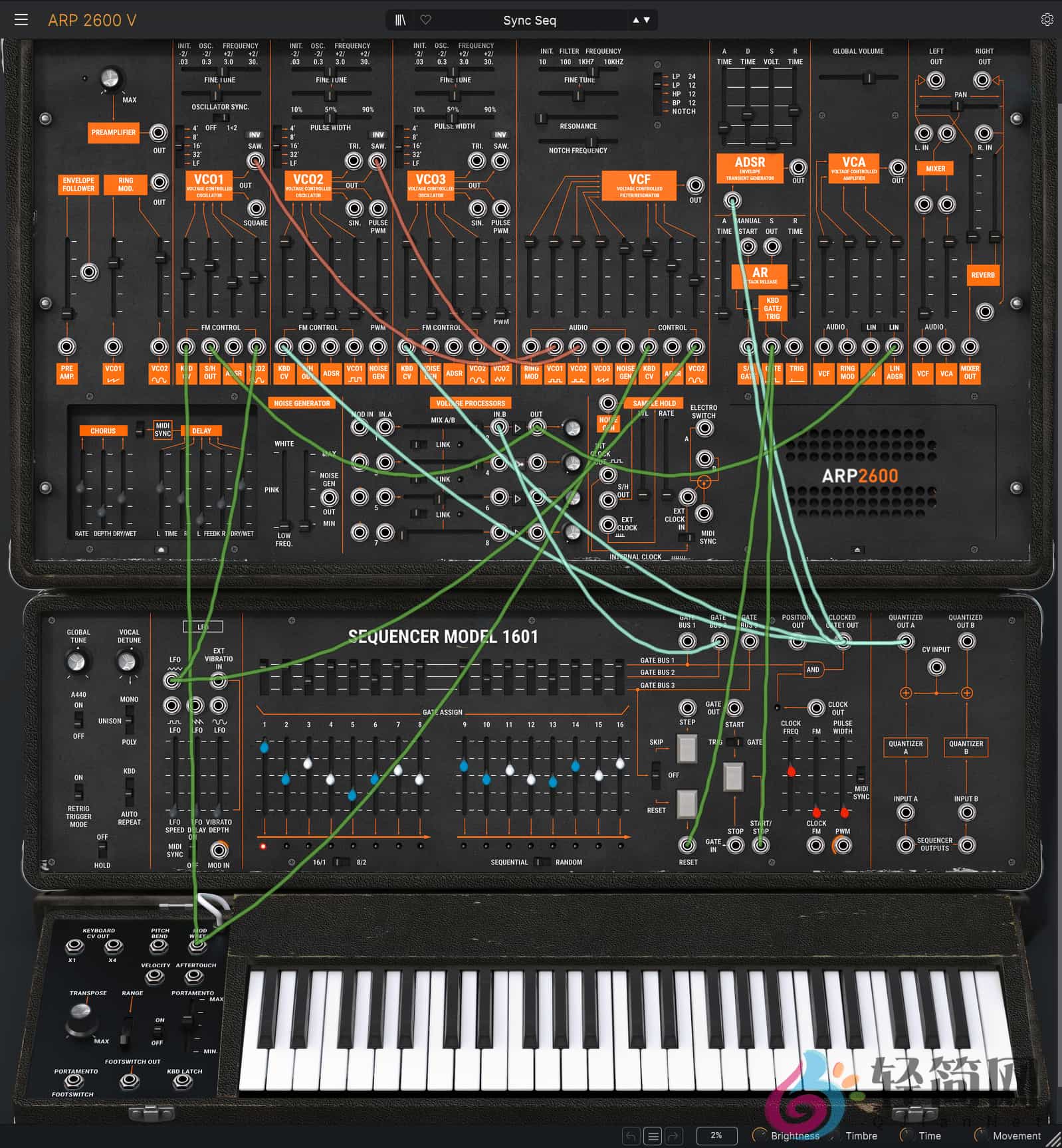The width and height of the screenshot is (1062, 1148).
Task: Click the ADSR OUT jack
Action: (x=798, y=167)
